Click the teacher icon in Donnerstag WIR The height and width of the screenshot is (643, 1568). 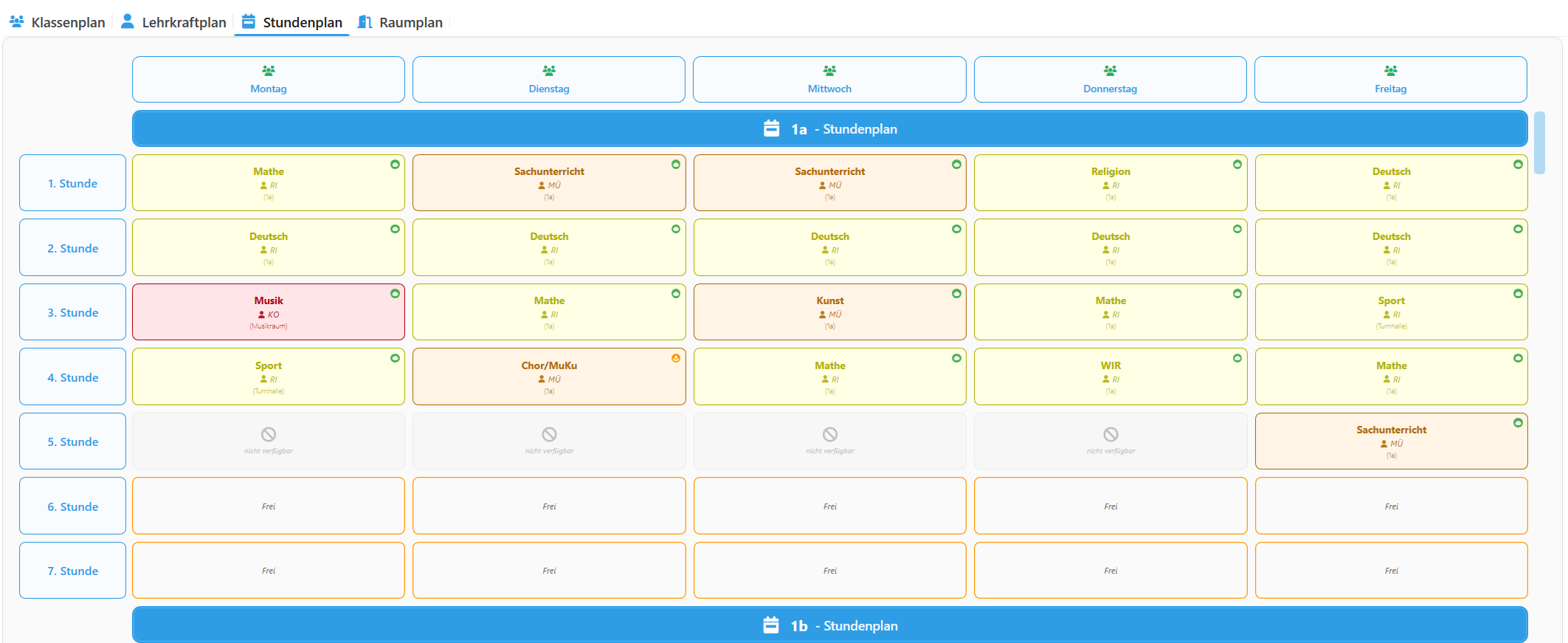pos(1106,379)
